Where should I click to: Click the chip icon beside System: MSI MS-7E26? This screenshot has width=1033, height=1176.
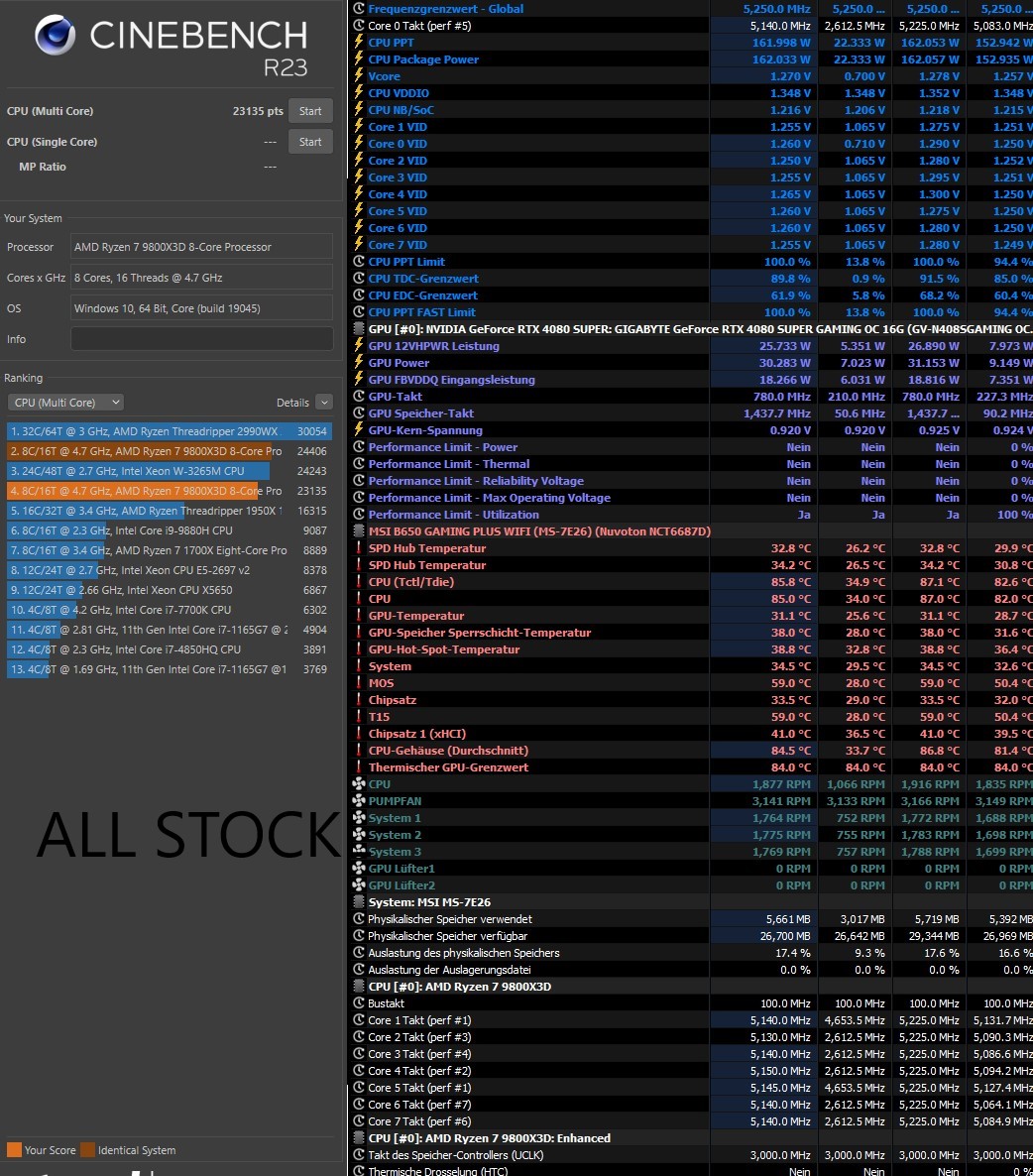click(359, 902)
